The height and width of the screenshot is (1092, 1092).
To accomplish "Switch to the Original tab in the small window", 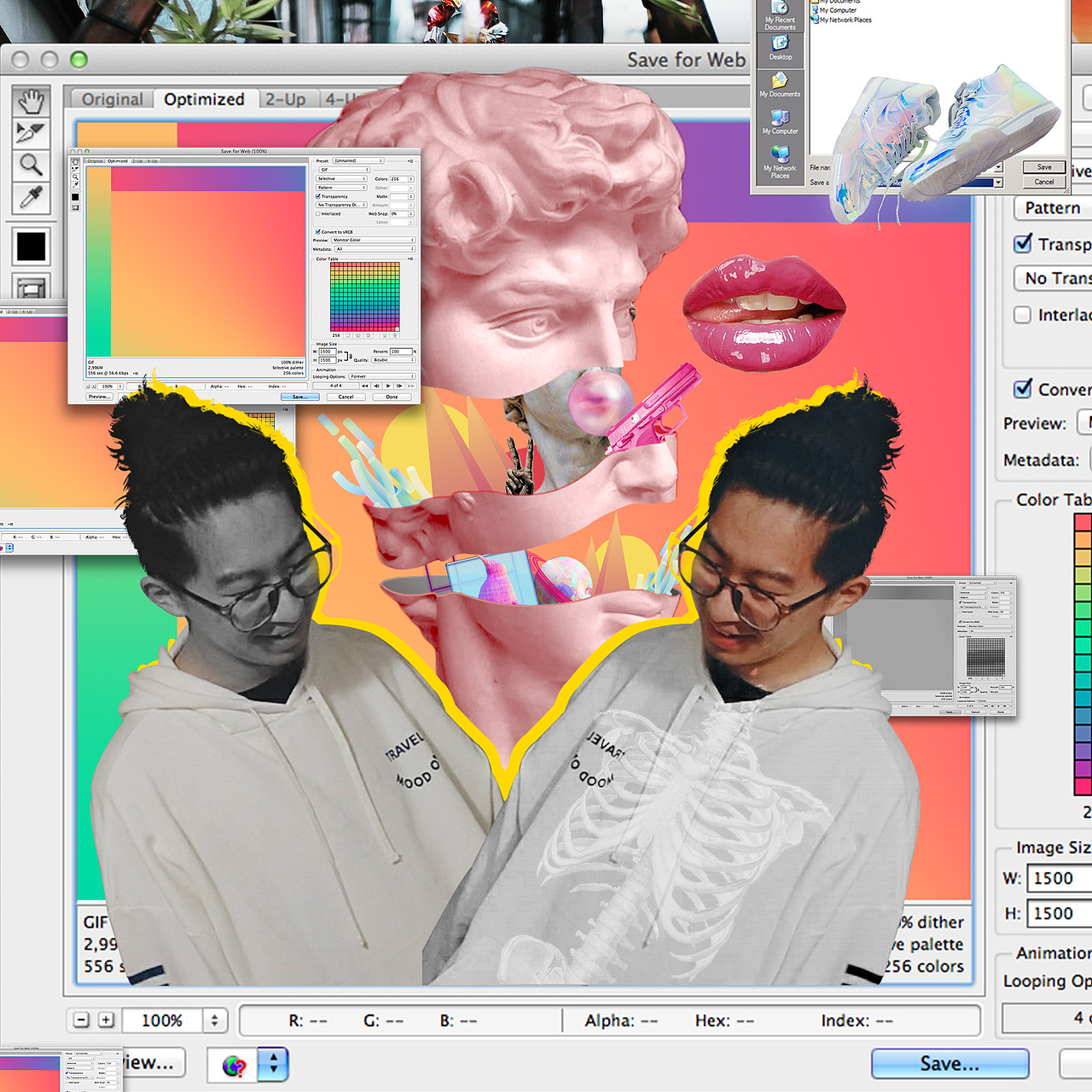I will 95,161.
